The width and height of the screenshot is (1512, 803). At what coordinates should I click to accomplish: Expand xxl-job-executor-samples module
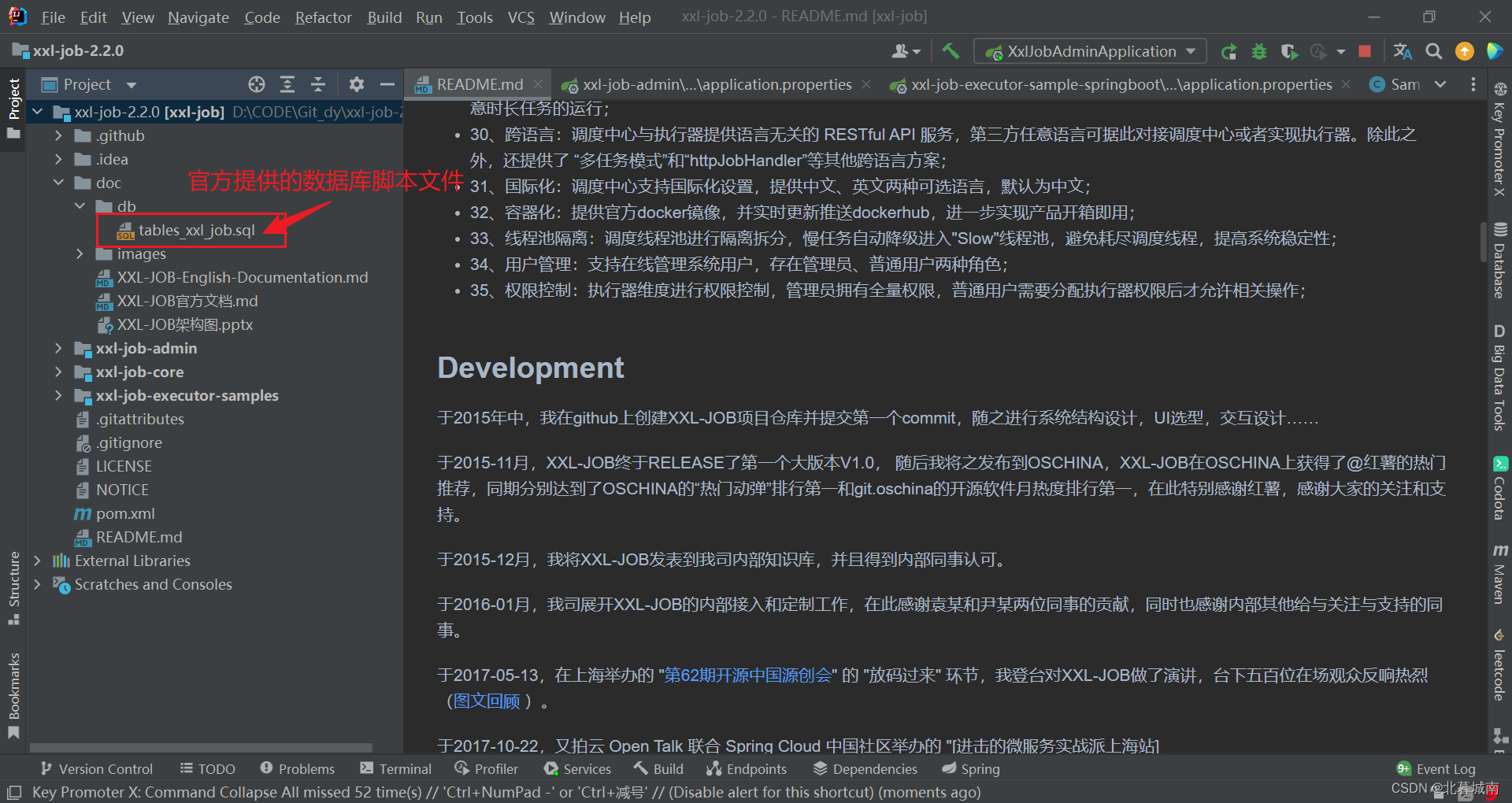57,395
